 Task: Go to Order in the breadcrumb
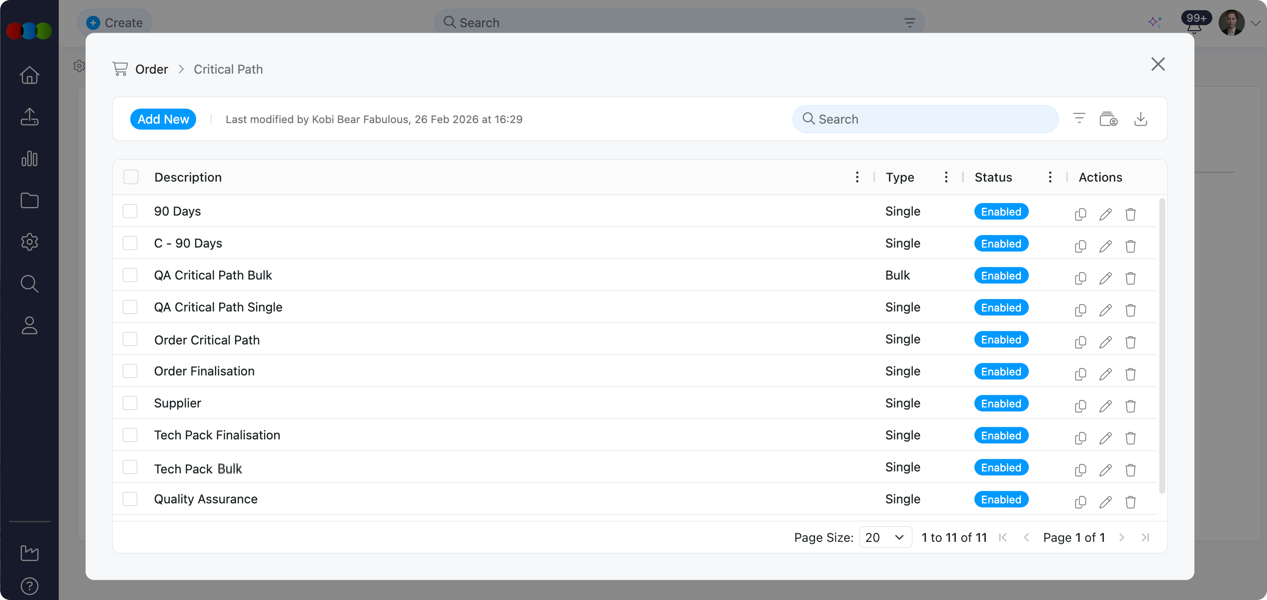point(151,69)
